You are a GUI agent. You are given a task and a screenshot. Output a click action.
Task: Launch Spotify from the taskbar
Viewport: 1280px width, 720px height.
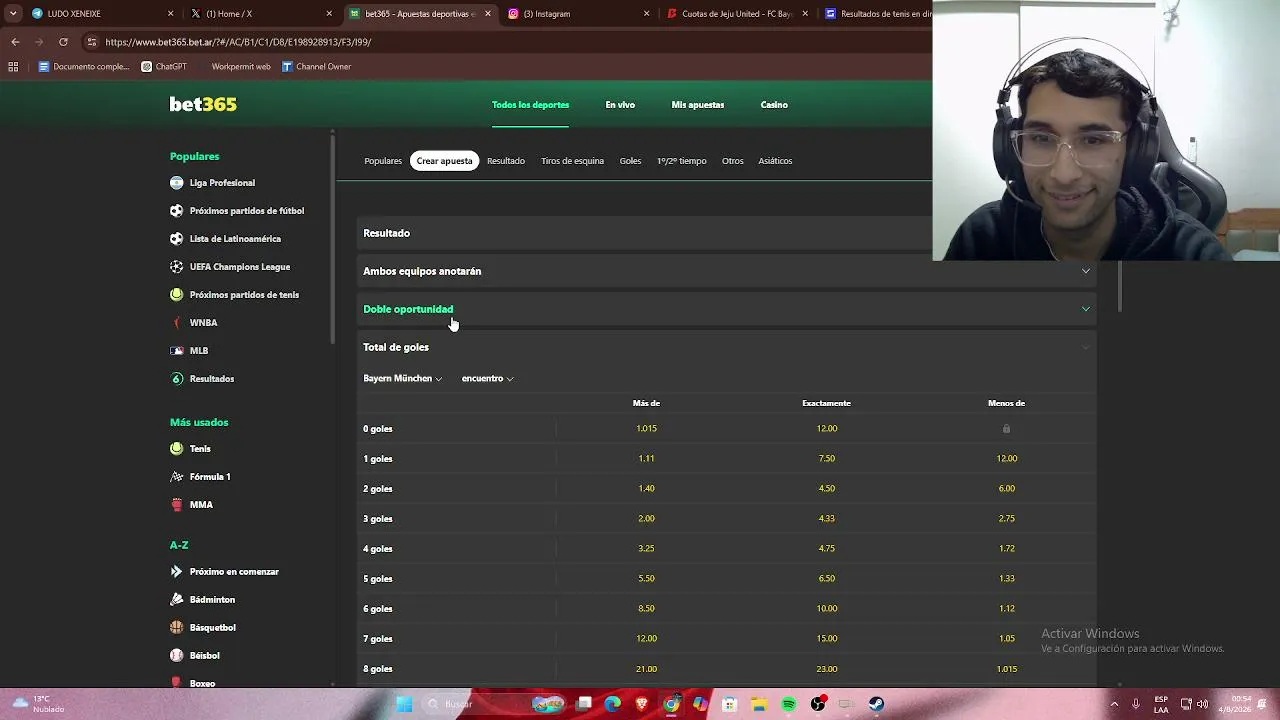pos(788,704)
